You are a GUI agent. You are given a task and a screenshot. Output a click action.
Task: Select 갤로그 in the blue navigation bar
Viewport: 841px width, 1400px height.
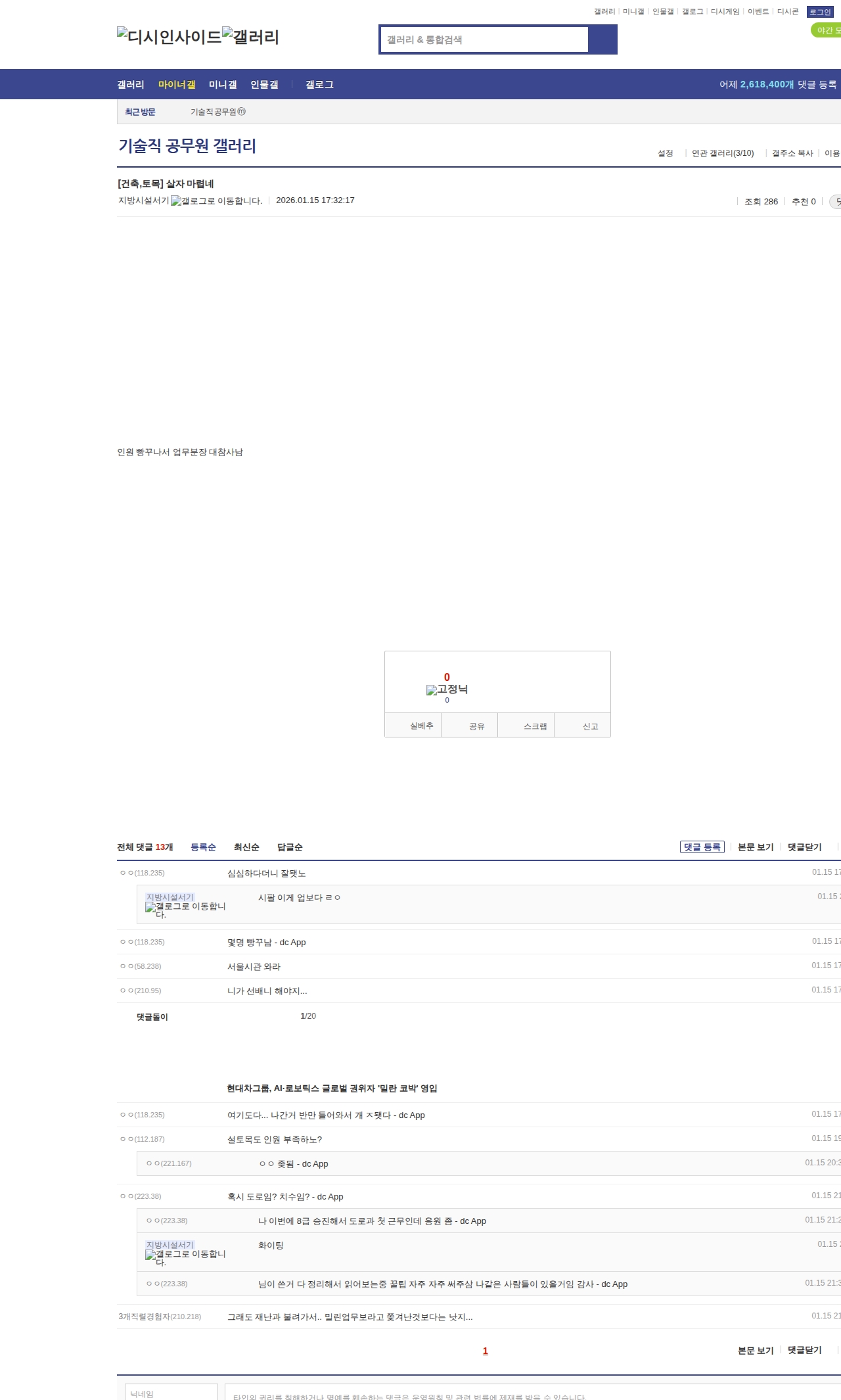click(x=319, y=85)
